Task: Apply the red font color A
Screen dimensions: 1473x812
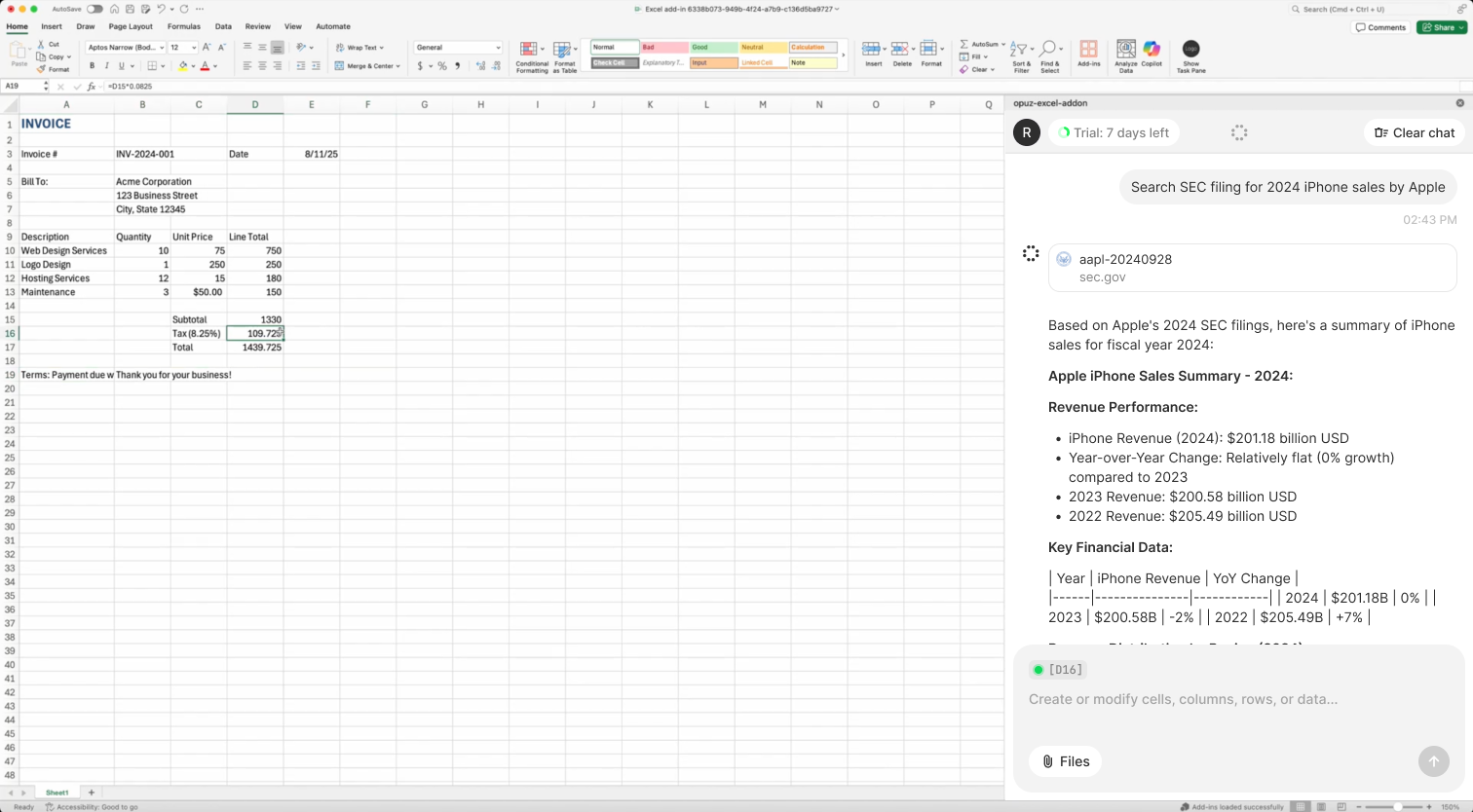Action: click(x=205, y=66)
